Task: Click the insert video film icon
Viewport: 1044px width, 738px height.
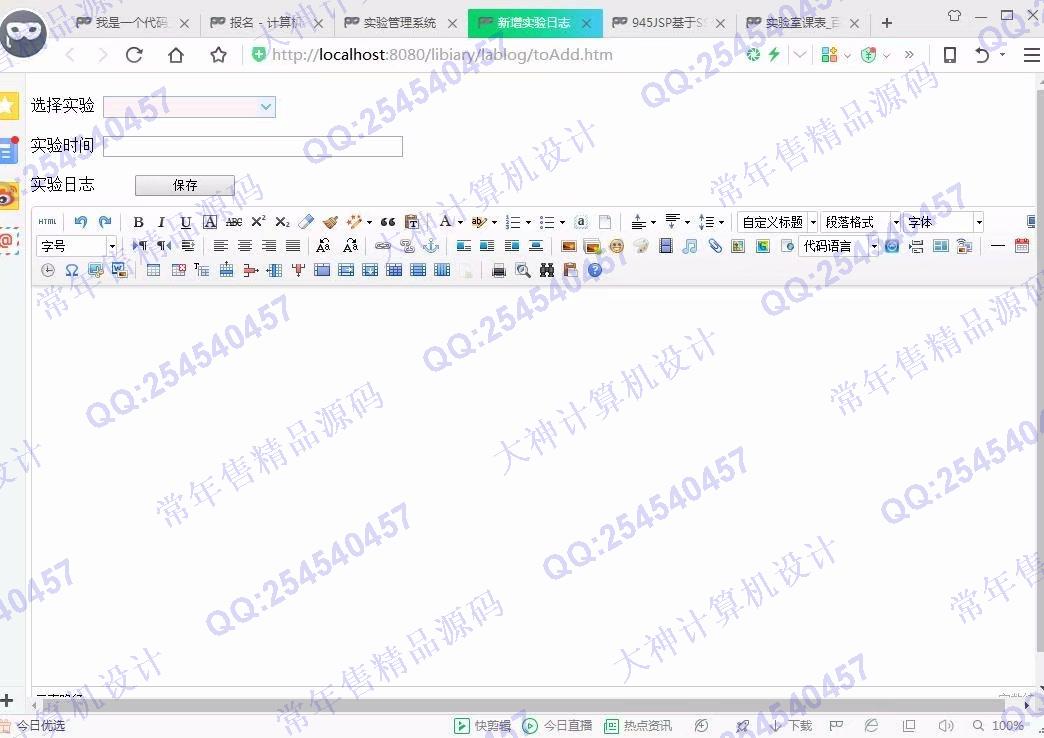Action: click(x=666, y=246)
